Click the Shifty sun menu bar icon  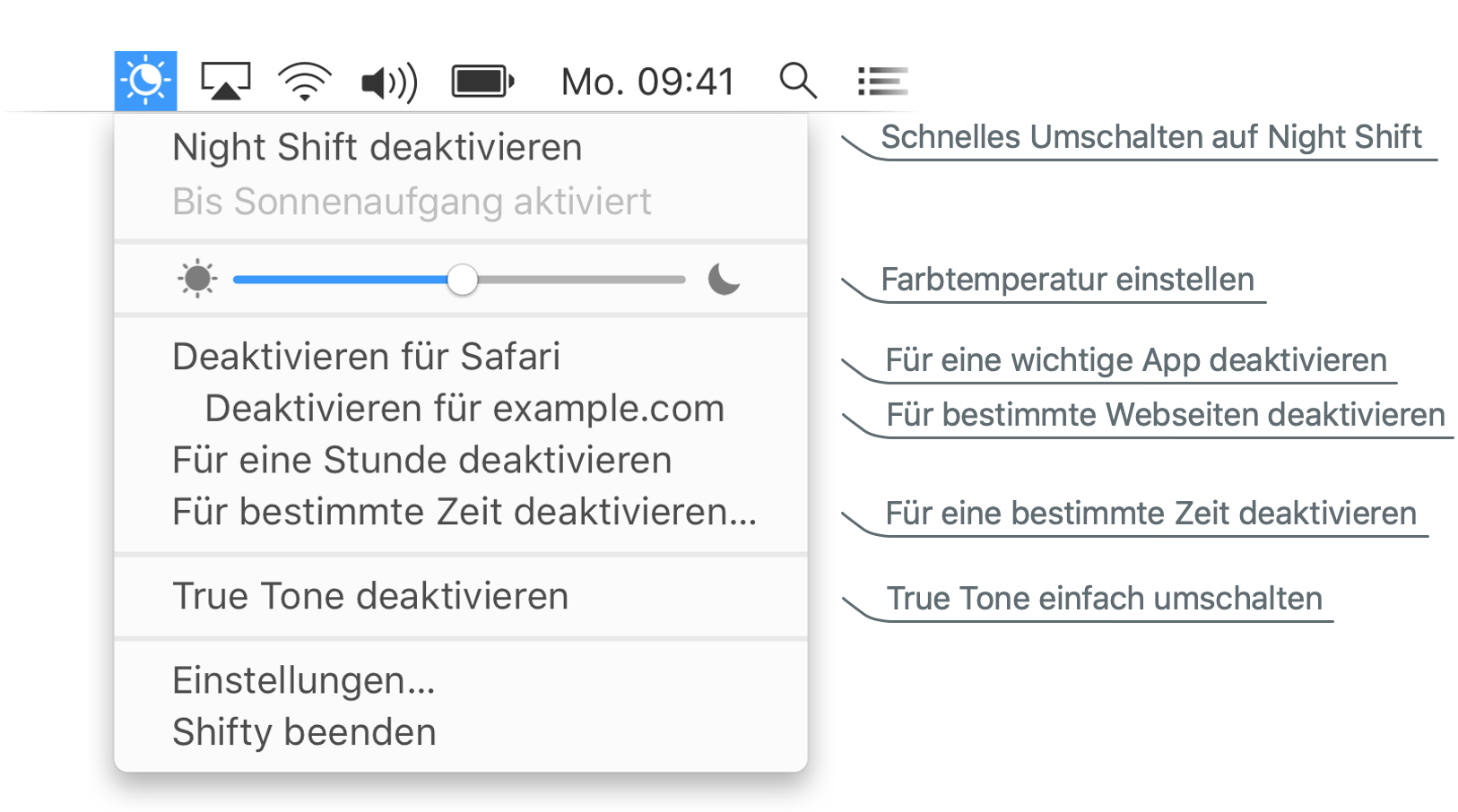point(145,81)
